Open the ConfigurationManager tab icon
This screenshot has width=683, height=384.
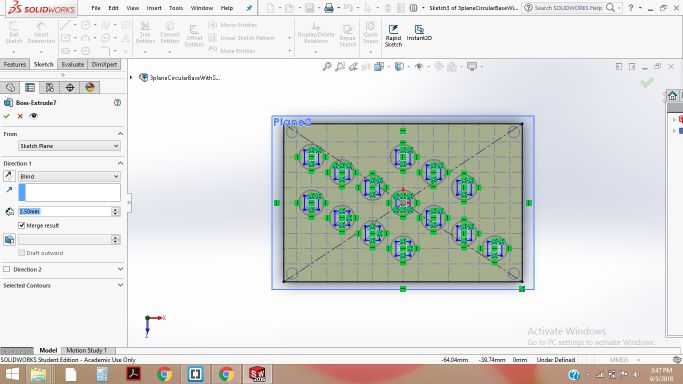point(50,88)
